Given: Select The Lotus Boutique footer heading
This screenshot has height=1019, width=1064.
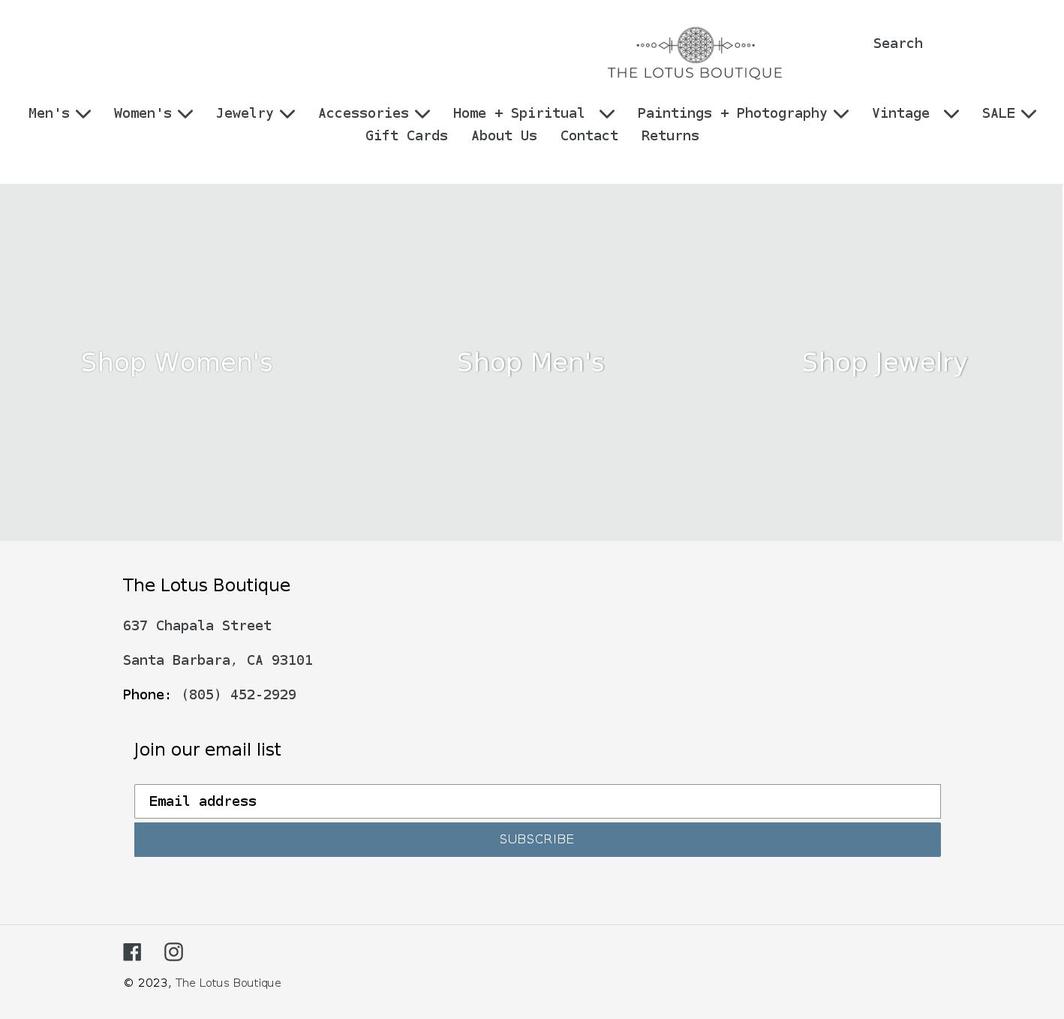Looking at the screenshot, I should [x=207, y=585].
